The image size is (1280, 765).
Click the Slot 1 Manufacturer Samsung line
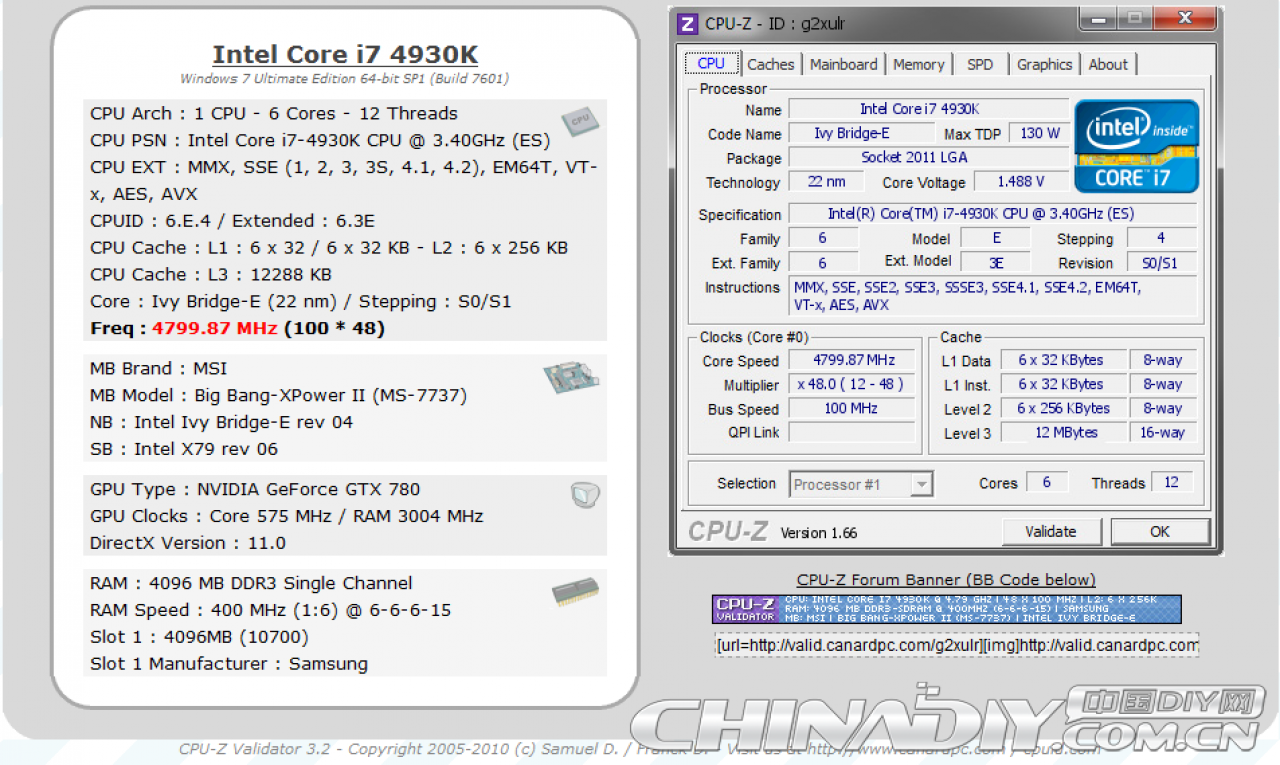tap(229, 664)
